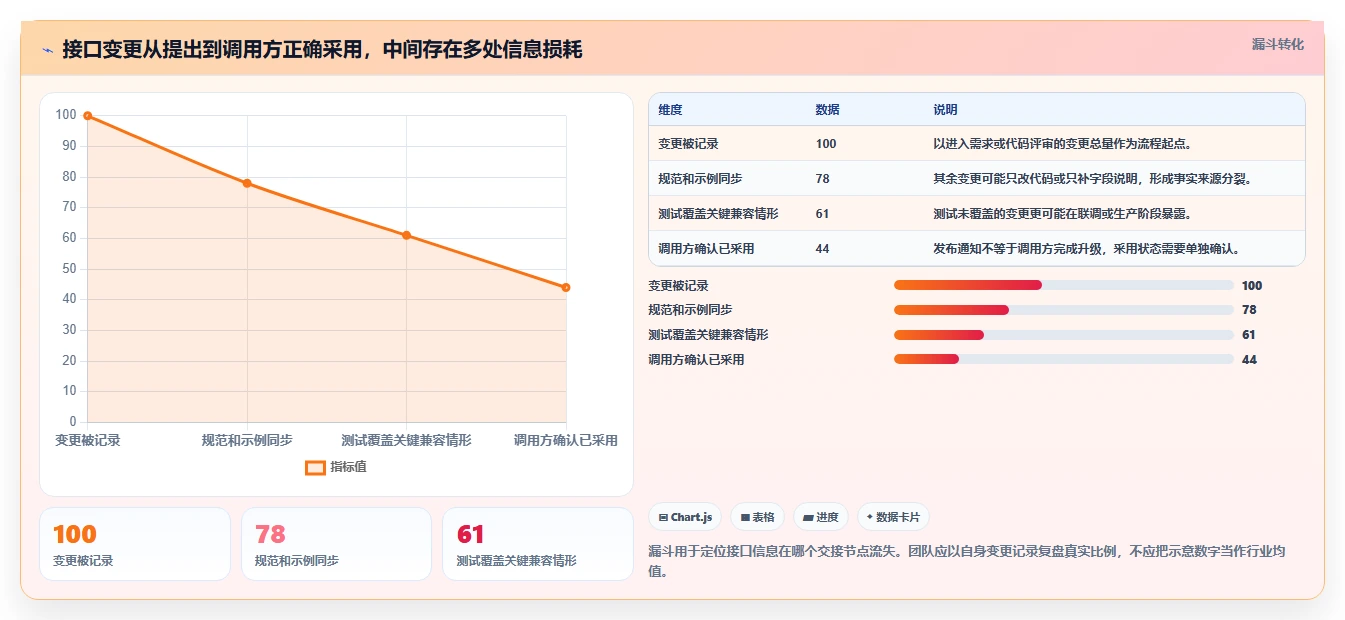The image size is (1345, 620).
Task: Click the 数据卡片 chip
Action: pos(893,517)
